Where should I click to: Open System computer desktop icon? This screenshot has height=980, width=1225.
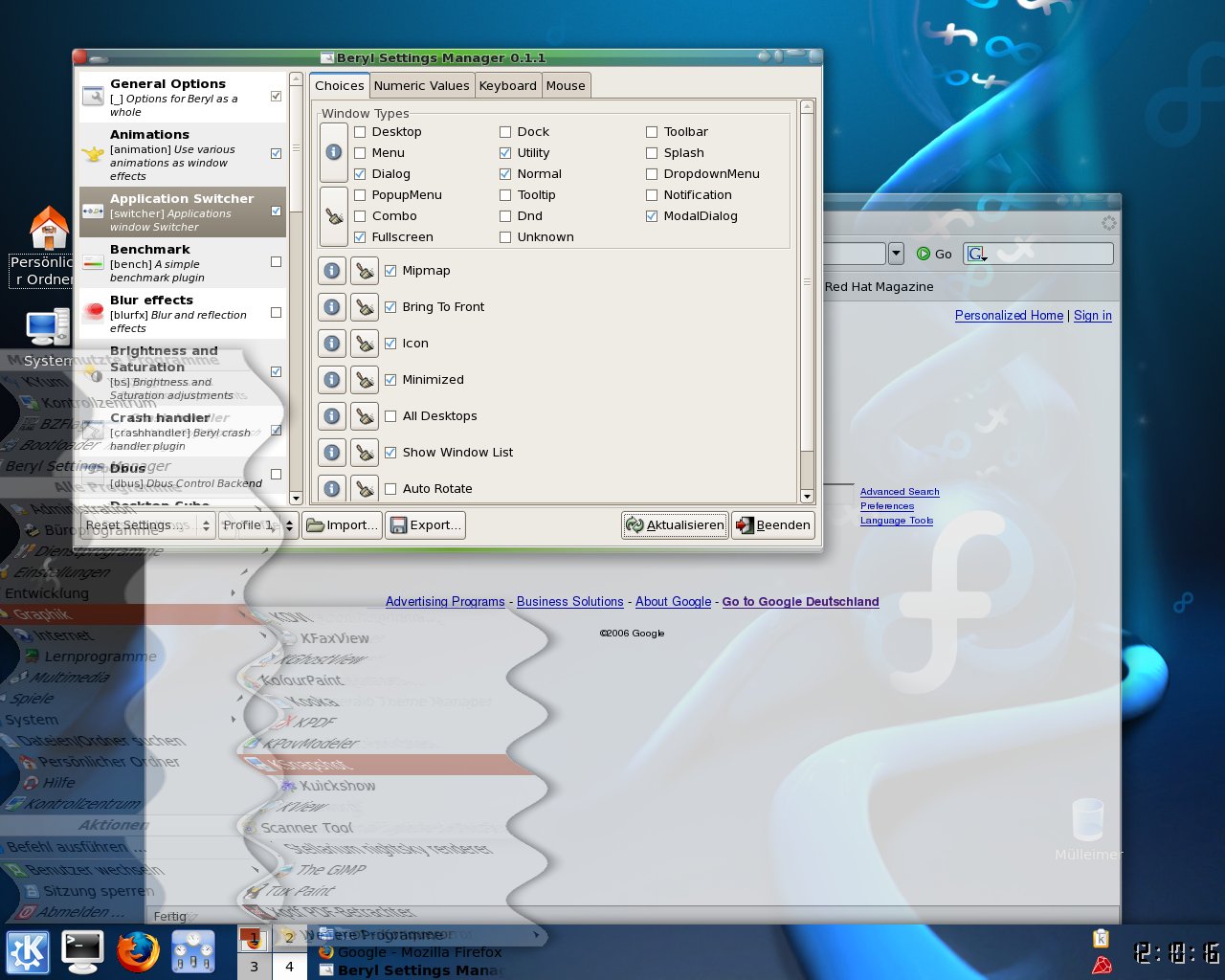[x=47, y=327]
